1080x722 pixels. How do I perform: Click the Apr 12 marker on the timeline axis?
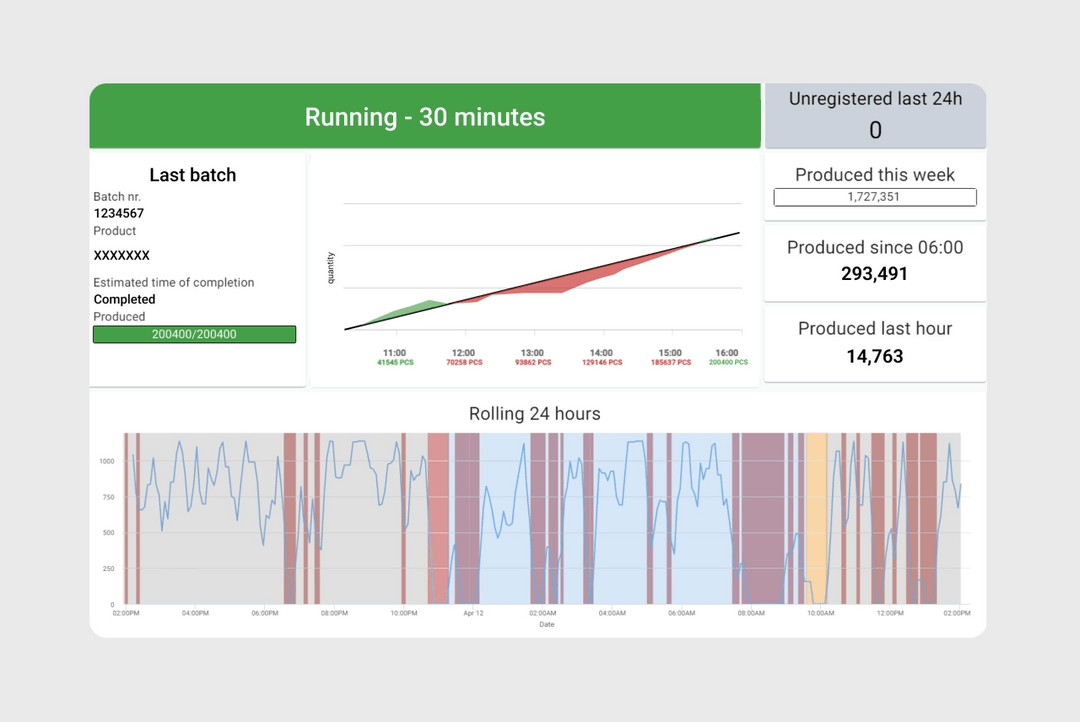[x=472, y=612]
